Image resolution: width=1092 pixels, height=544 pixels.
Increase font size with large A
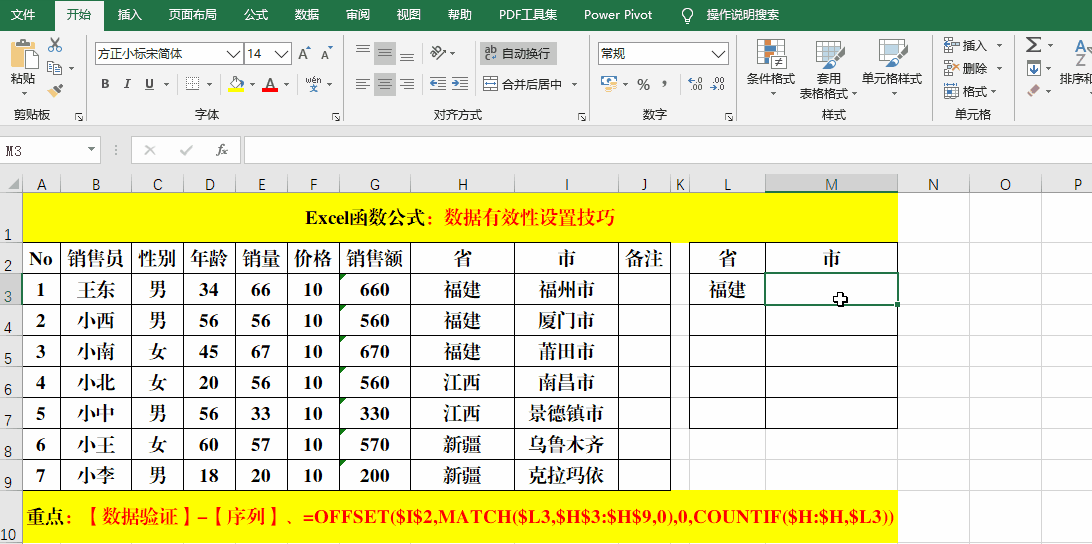tap(304, 54)
